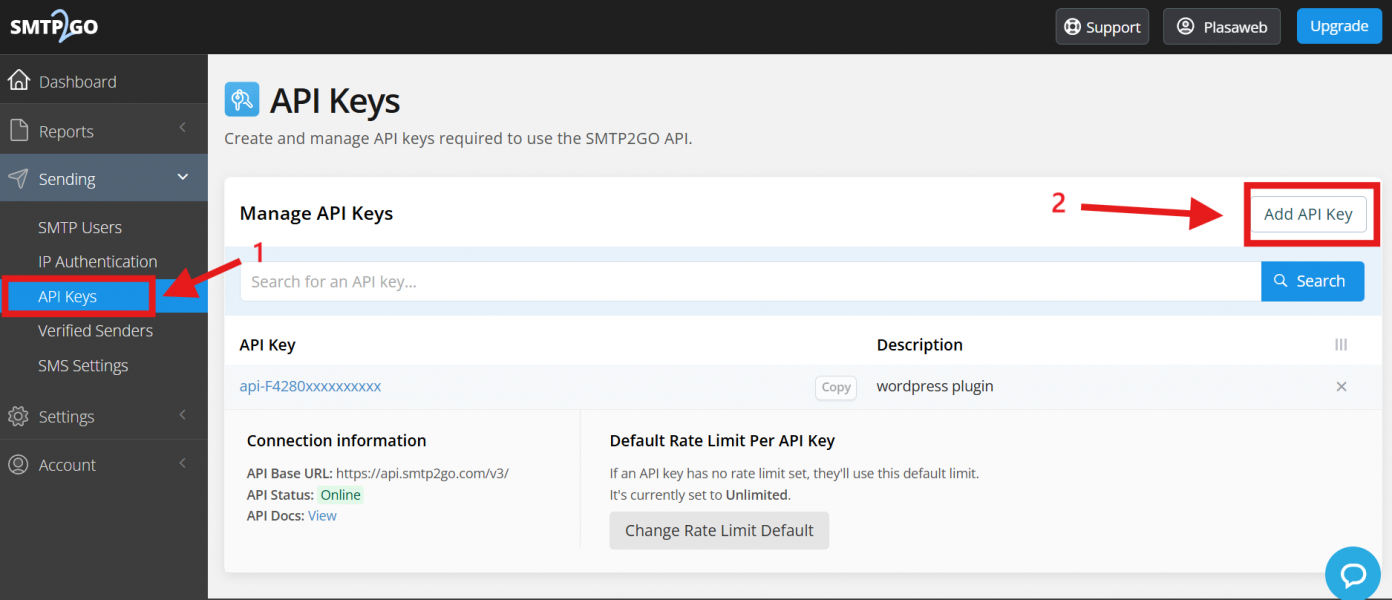1392x600 pixels.
Task: Go to IP Authentication page
Action: pos(98,261)
